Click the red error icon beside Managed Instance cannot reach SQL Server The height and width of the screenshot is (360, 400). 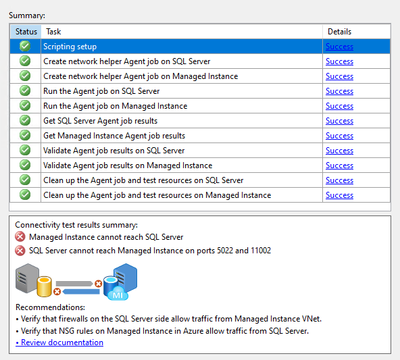point(20,237)
